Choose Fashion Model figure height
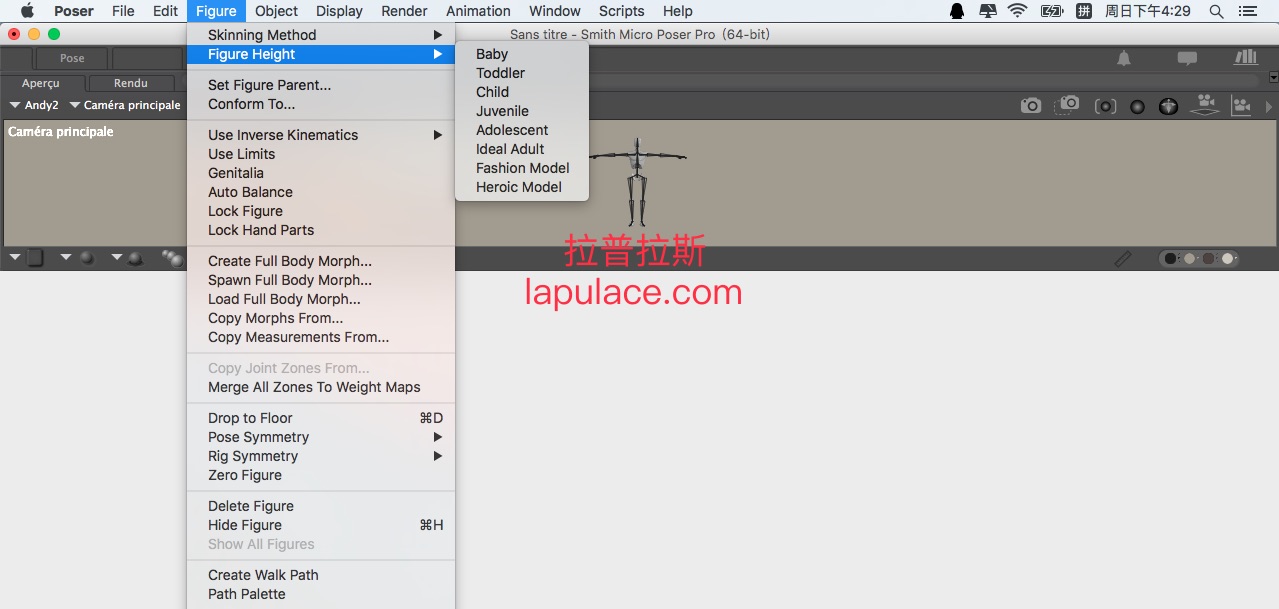Viewport: 1279px width, 609px height. pos(522,168)
